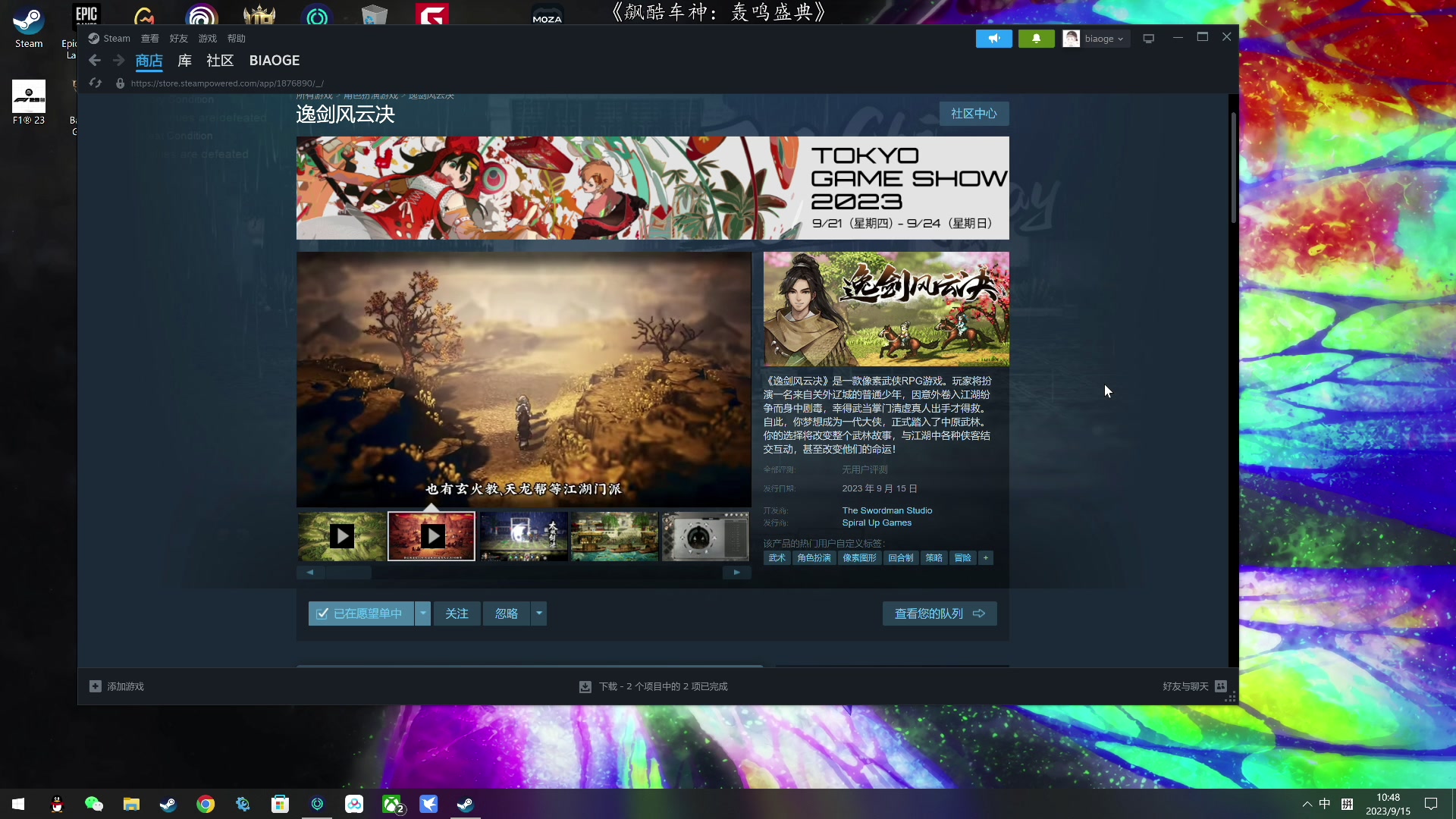Switch to the 库 tab
Viewport: 1456px width, 819px height.
[x=185, y=61]
